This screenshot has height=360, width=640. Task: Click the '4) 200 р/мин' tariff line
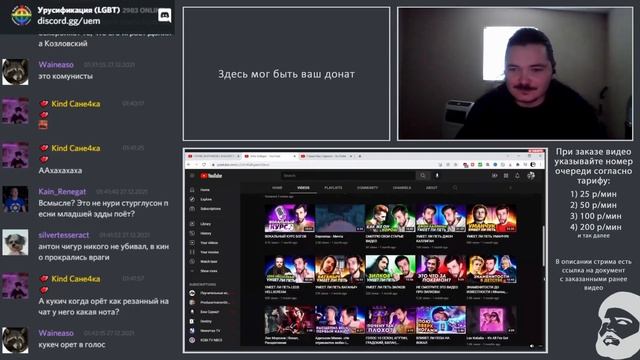596,227
